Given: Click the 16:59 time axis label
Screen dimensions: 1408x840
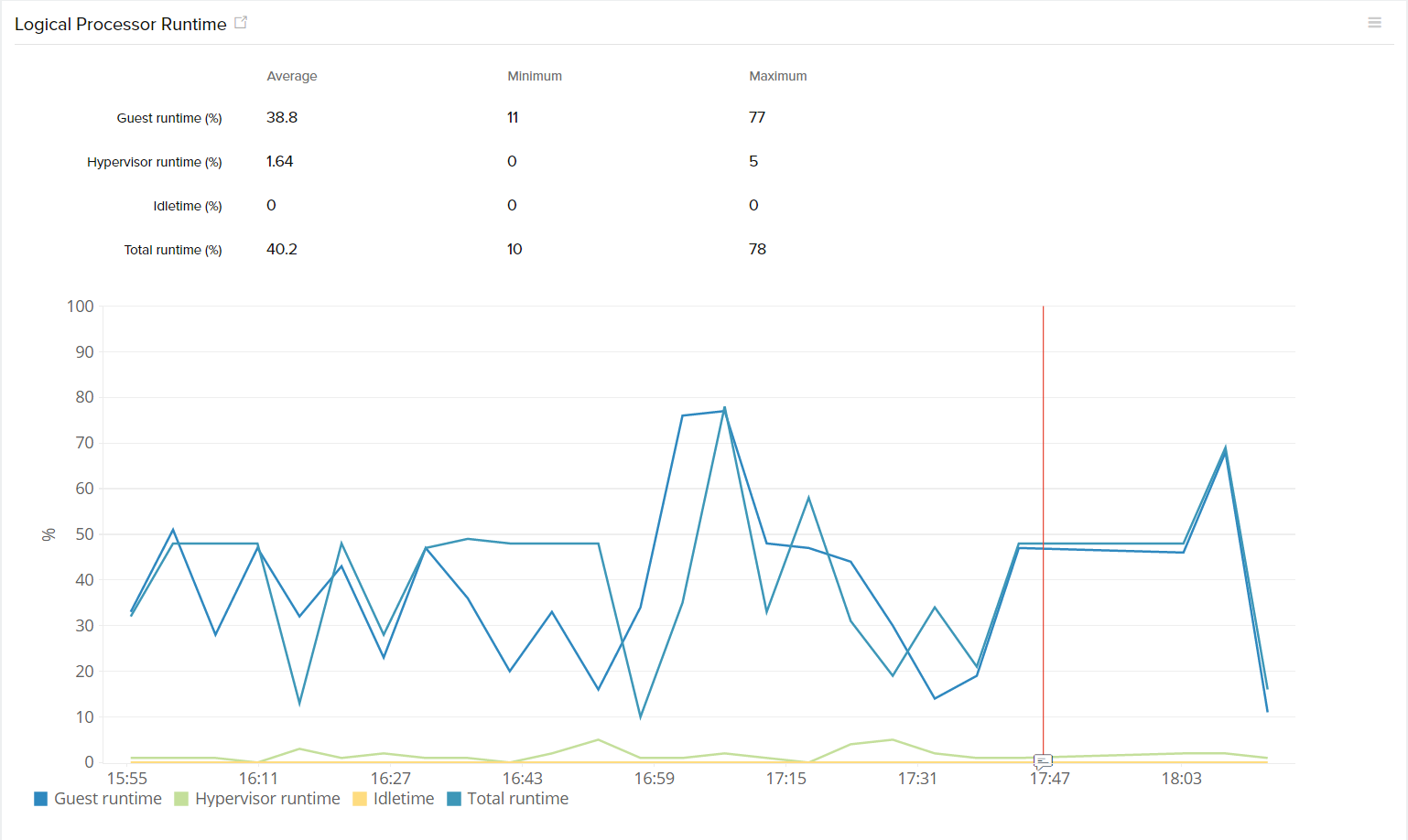Looking at the screenshot, I should tap(654, 779).
